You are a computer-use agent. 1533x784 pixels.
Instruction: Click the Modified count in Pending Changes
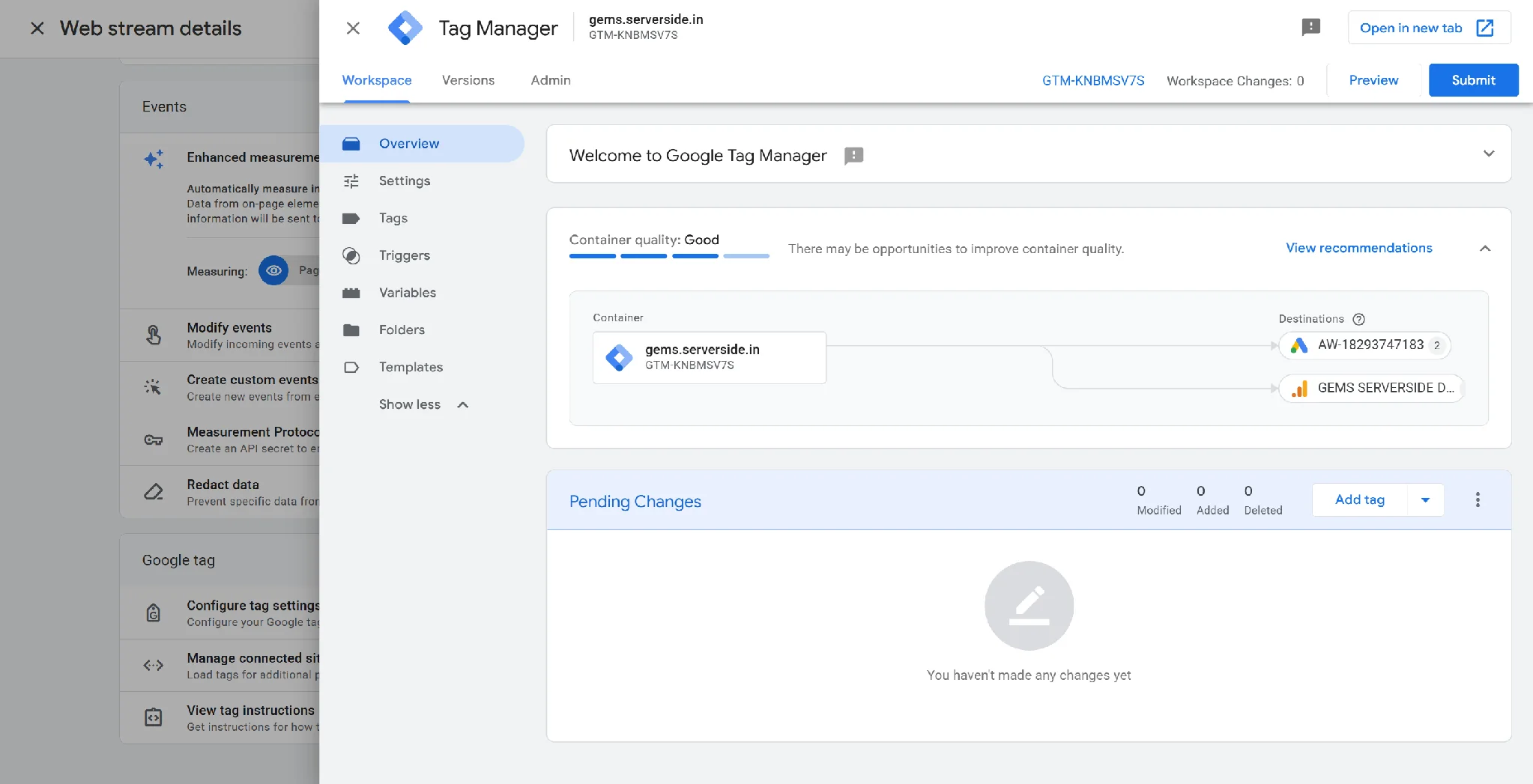[1158, 500]
